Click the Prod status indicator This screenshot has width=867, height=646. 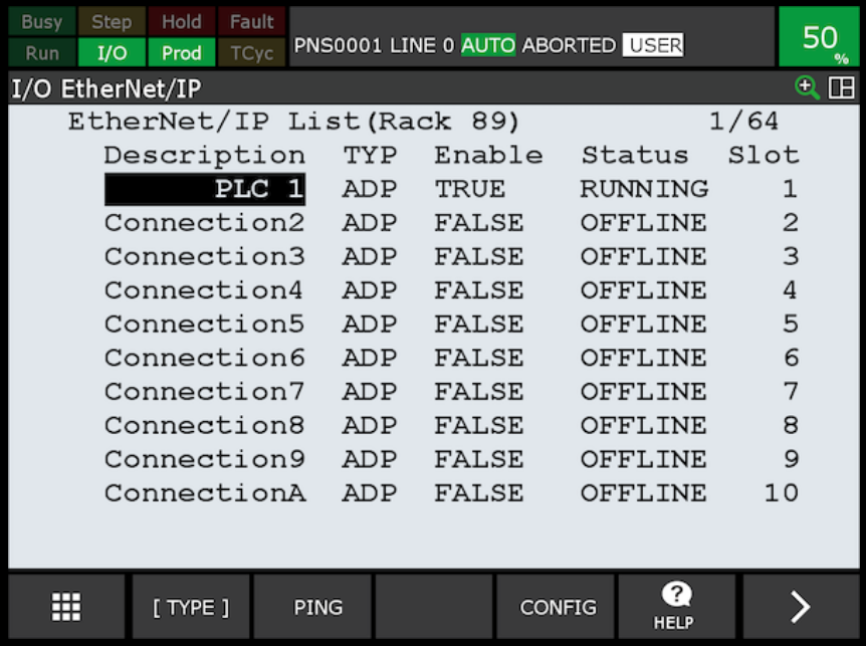pos(181,53)
